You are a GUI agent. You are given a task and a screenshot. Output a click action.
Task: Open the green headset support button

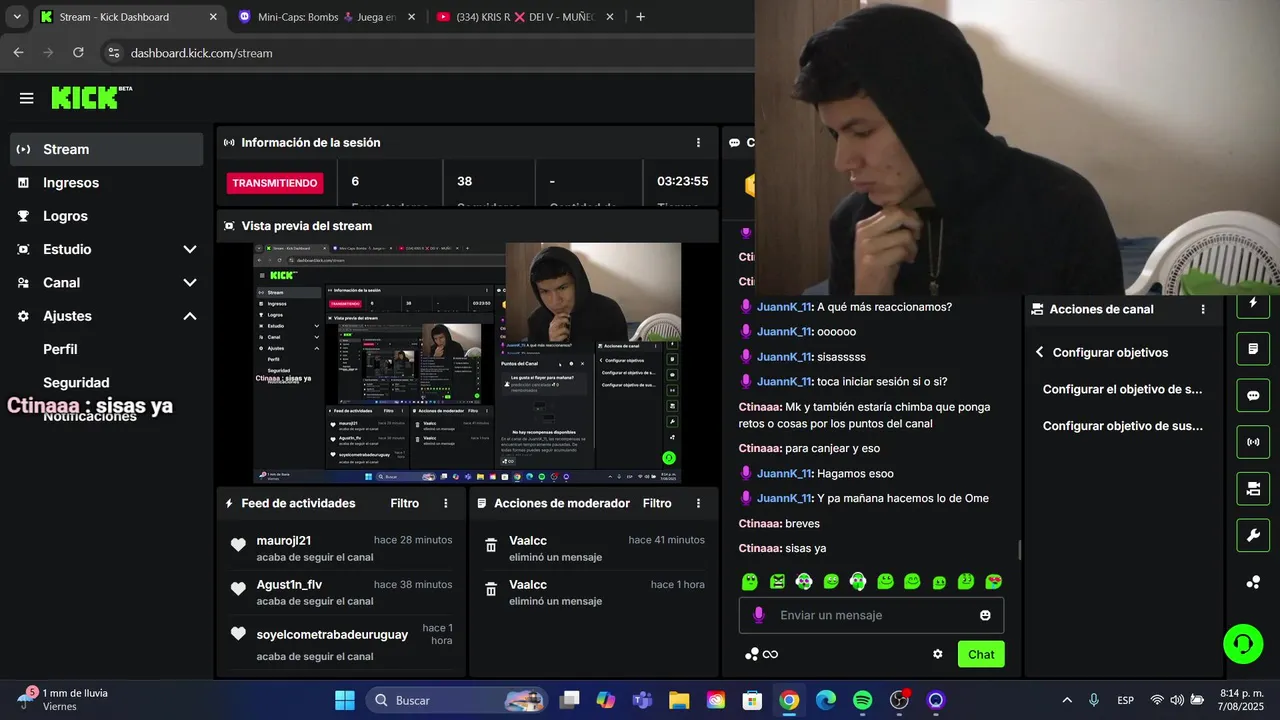point(1243,643)
